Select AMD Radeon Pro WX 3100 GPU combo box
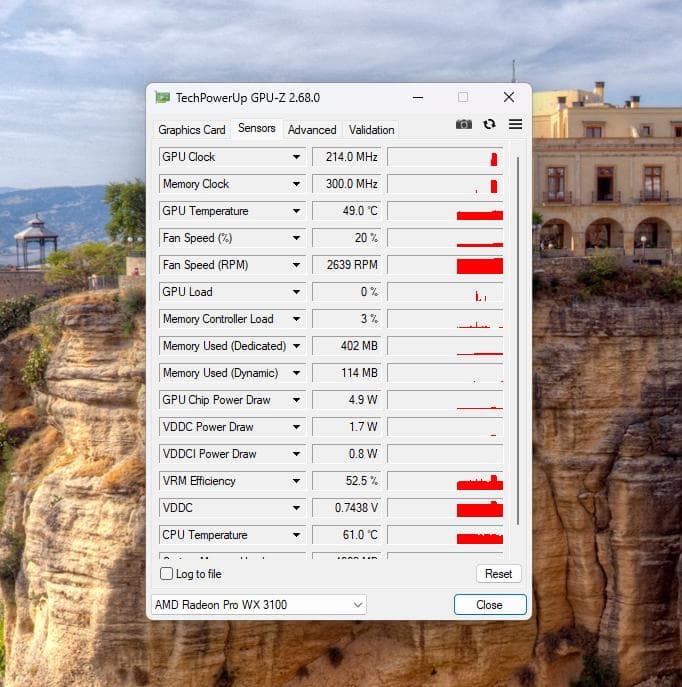Image resolution: width=682 pixels, height=687 pixels. (x=259, y=605)
